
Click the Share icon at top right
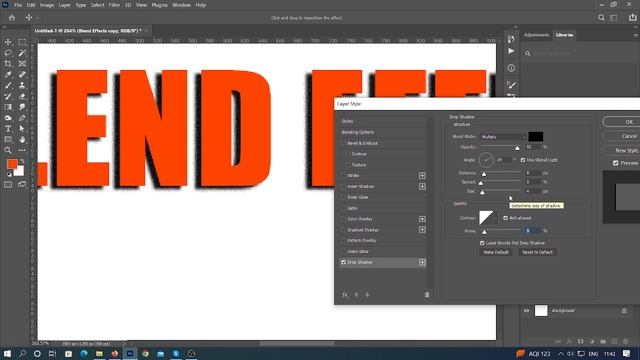633,18
